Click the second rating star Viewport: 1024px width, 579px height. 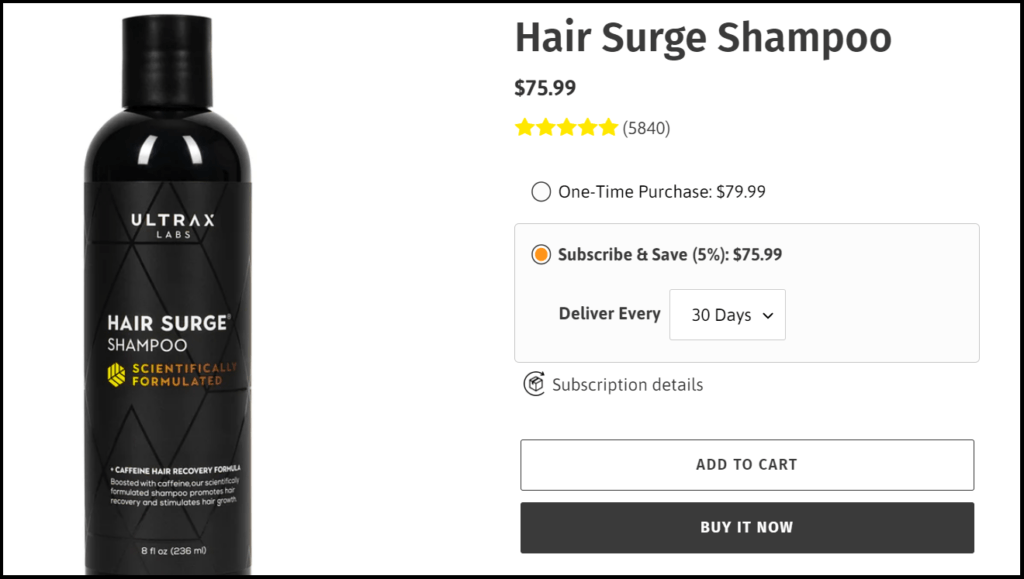click(546, 127)
